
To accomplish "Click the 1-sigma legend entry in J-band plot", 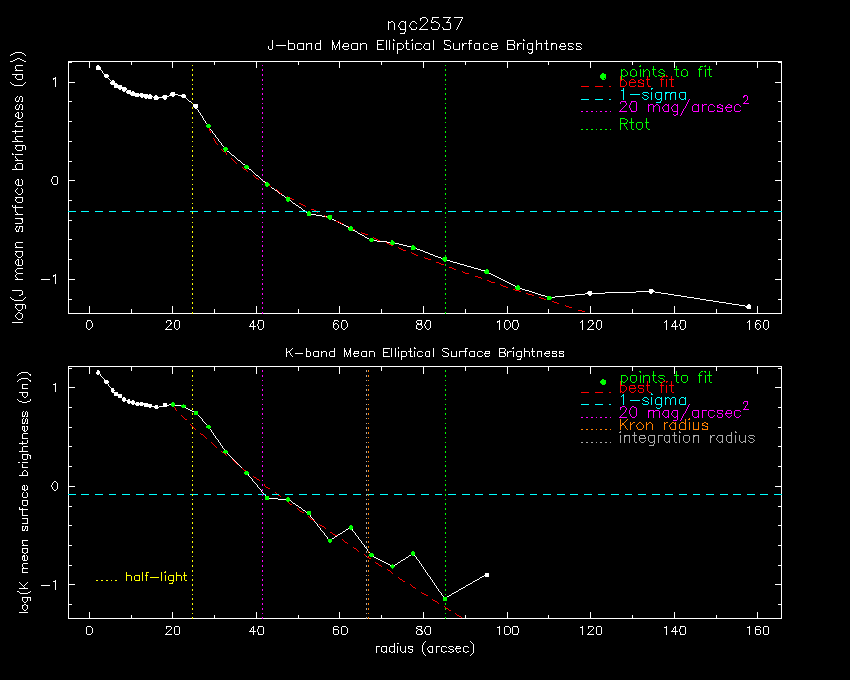I will point(652,95).
